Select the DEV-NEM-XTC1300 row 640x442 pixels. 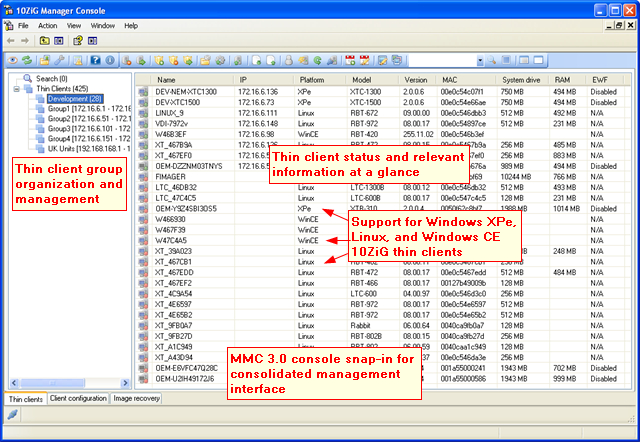(382, 92)
